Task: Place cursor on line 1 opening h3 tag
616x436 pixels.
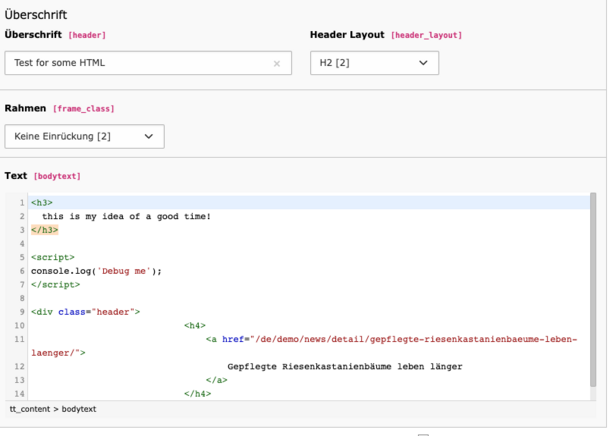Action: pos(42,203)
